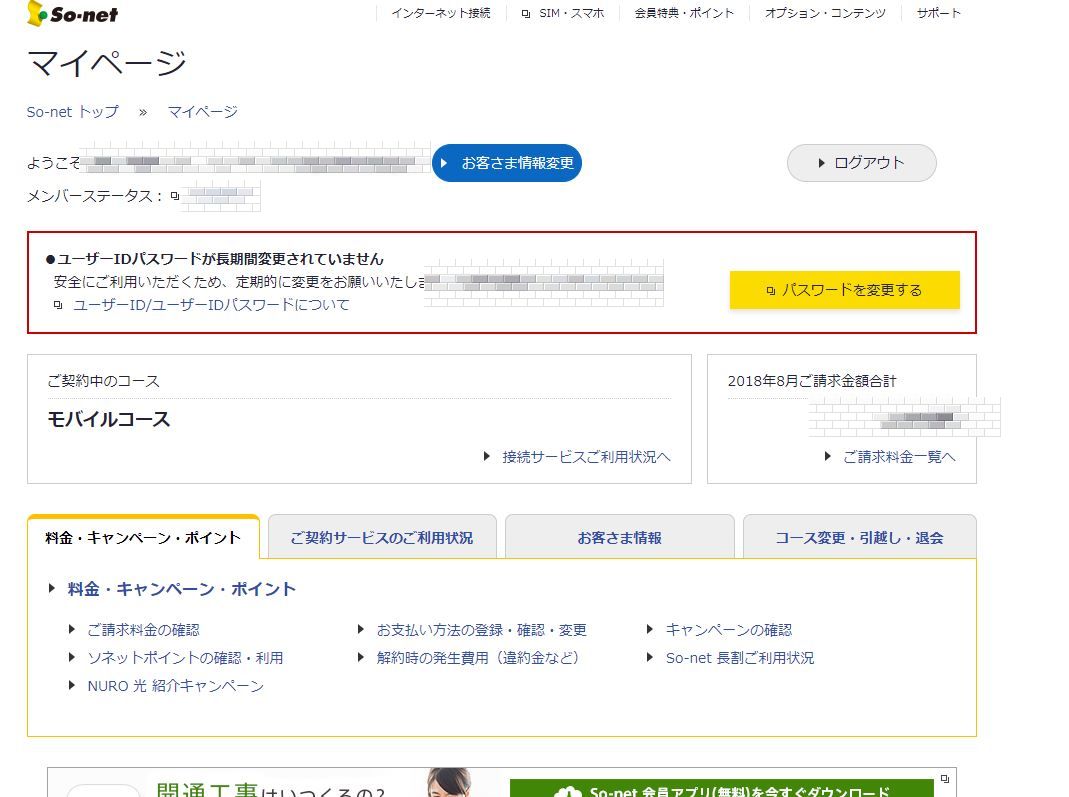Click arrow before キャンペーンの確認
The image size is (1069, 797).
(x=650, y=629)
